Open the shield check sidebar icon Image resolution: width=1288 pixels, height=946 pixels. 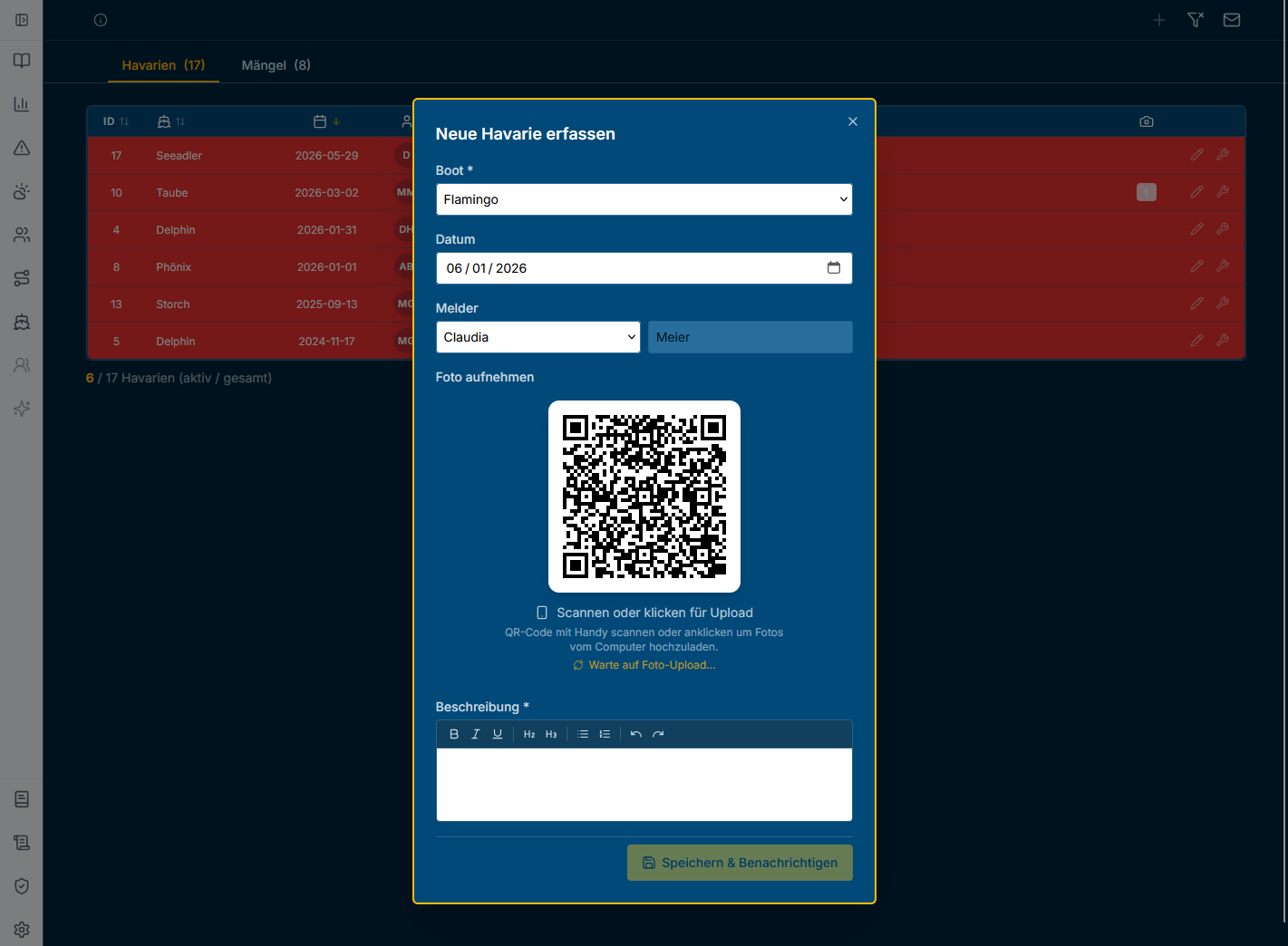click(x=22, y=886)
